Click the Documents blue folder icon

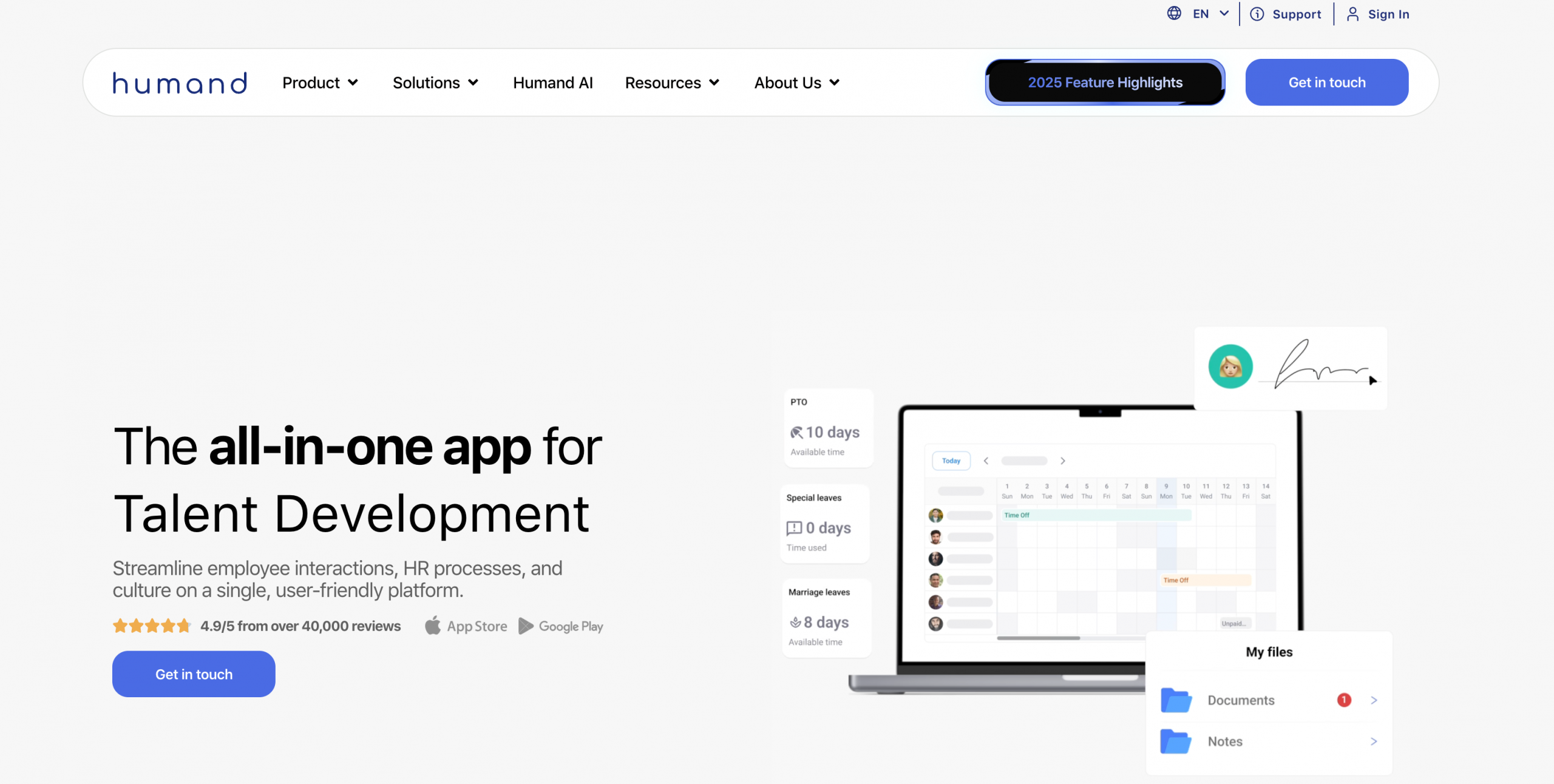[x=1176, y=700]
